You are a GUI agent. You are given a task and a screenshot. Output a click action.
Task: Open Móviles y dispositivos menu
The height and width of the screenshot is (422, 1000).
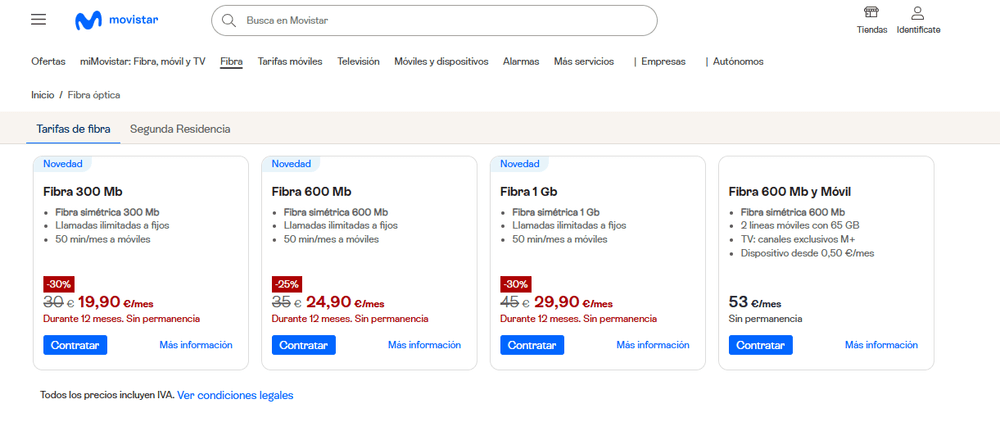(441, 62)
